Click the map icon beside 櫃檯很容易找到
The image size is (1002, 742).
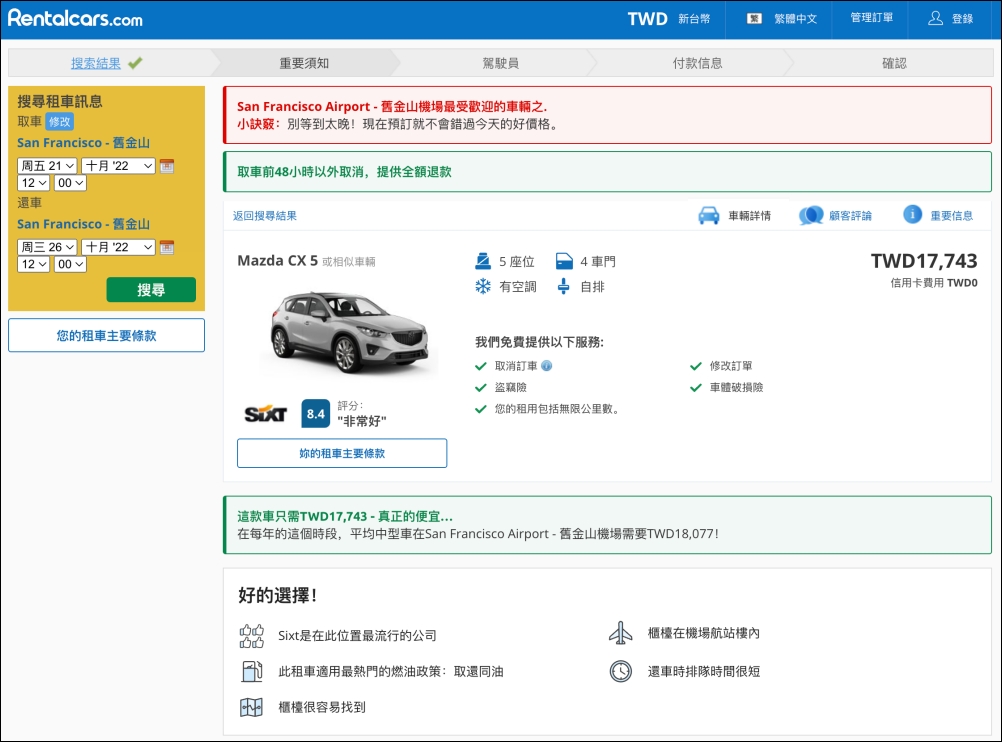251,707
